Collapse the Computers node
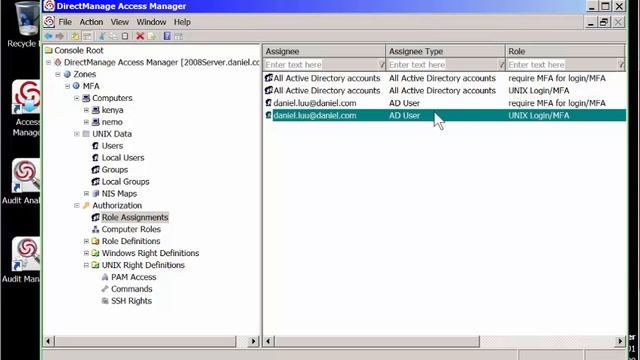 point(77,98)
